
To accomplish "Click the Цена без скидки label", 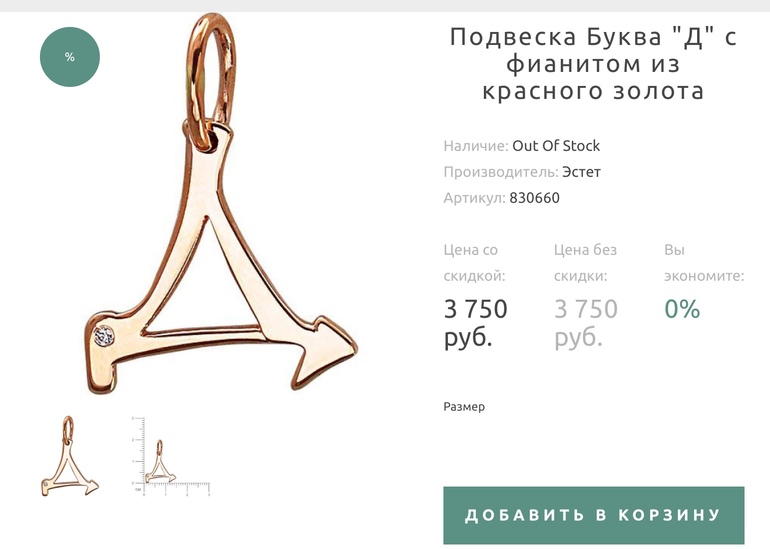I will 585,263.
